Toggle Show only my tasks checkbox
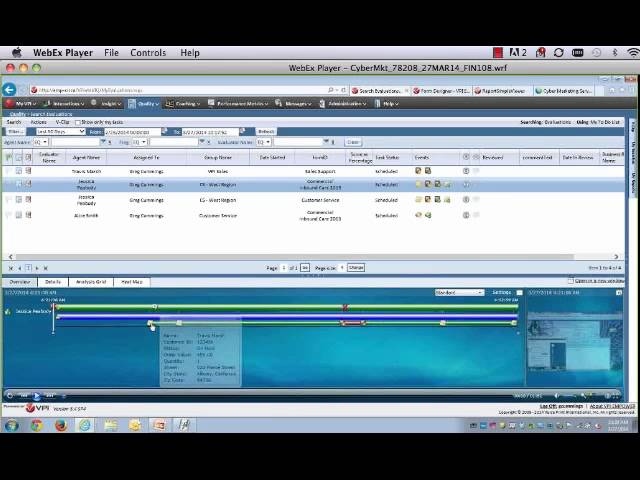The image size is (640, 480). 78,122
